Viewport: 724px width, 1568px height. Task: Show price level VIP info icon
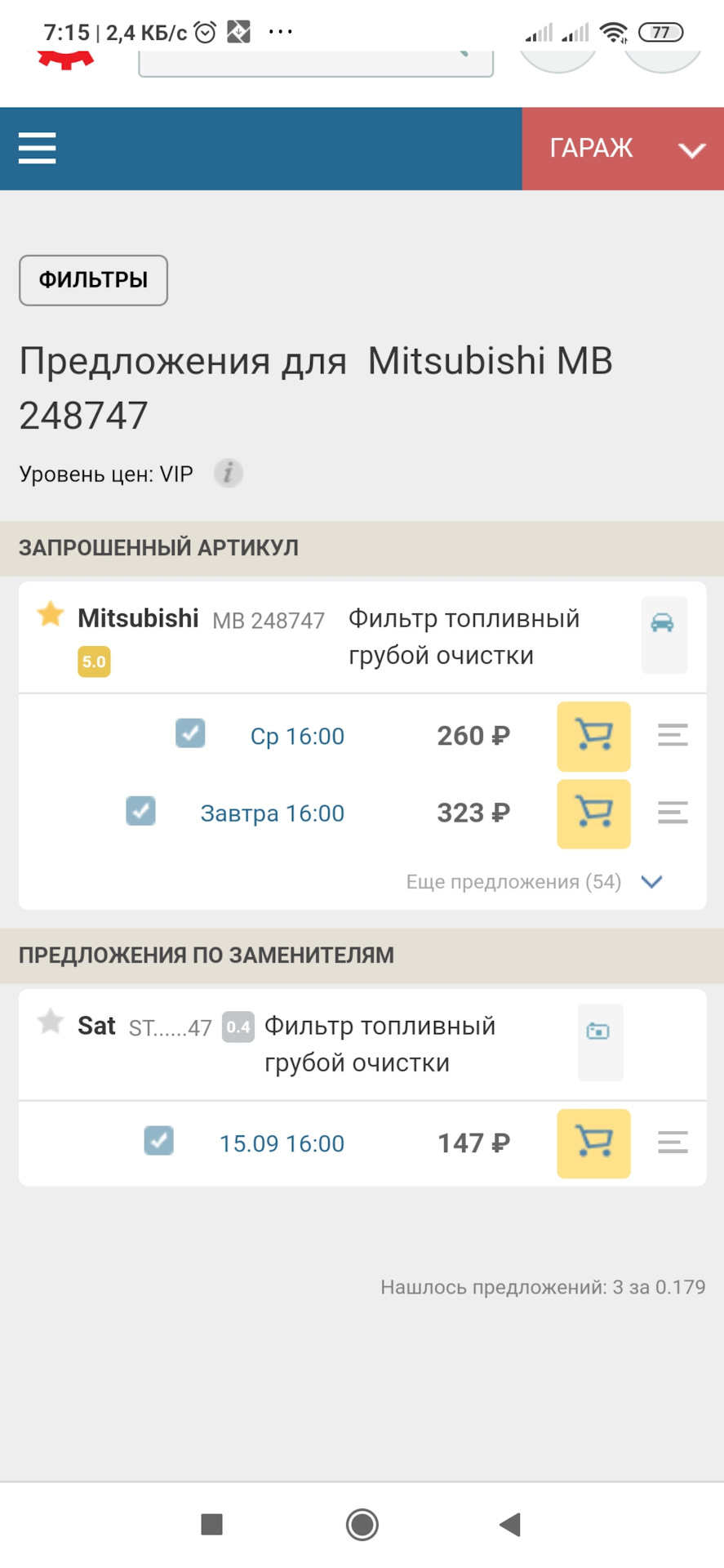click(229, 474)
